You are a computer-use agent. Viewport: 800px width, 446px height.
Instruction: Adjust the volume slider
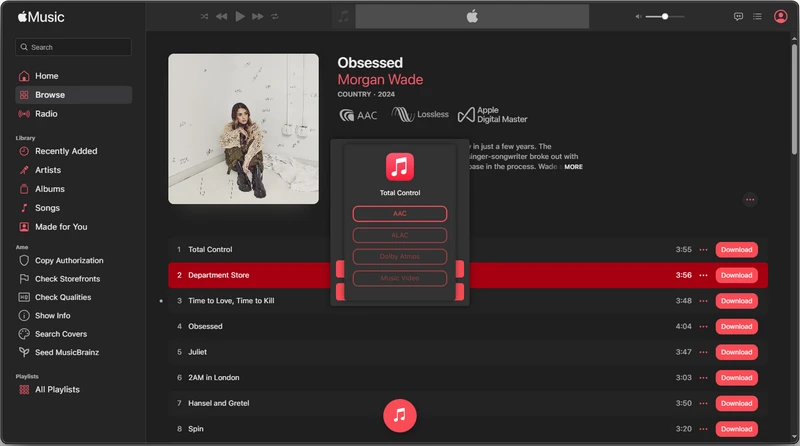665,16
